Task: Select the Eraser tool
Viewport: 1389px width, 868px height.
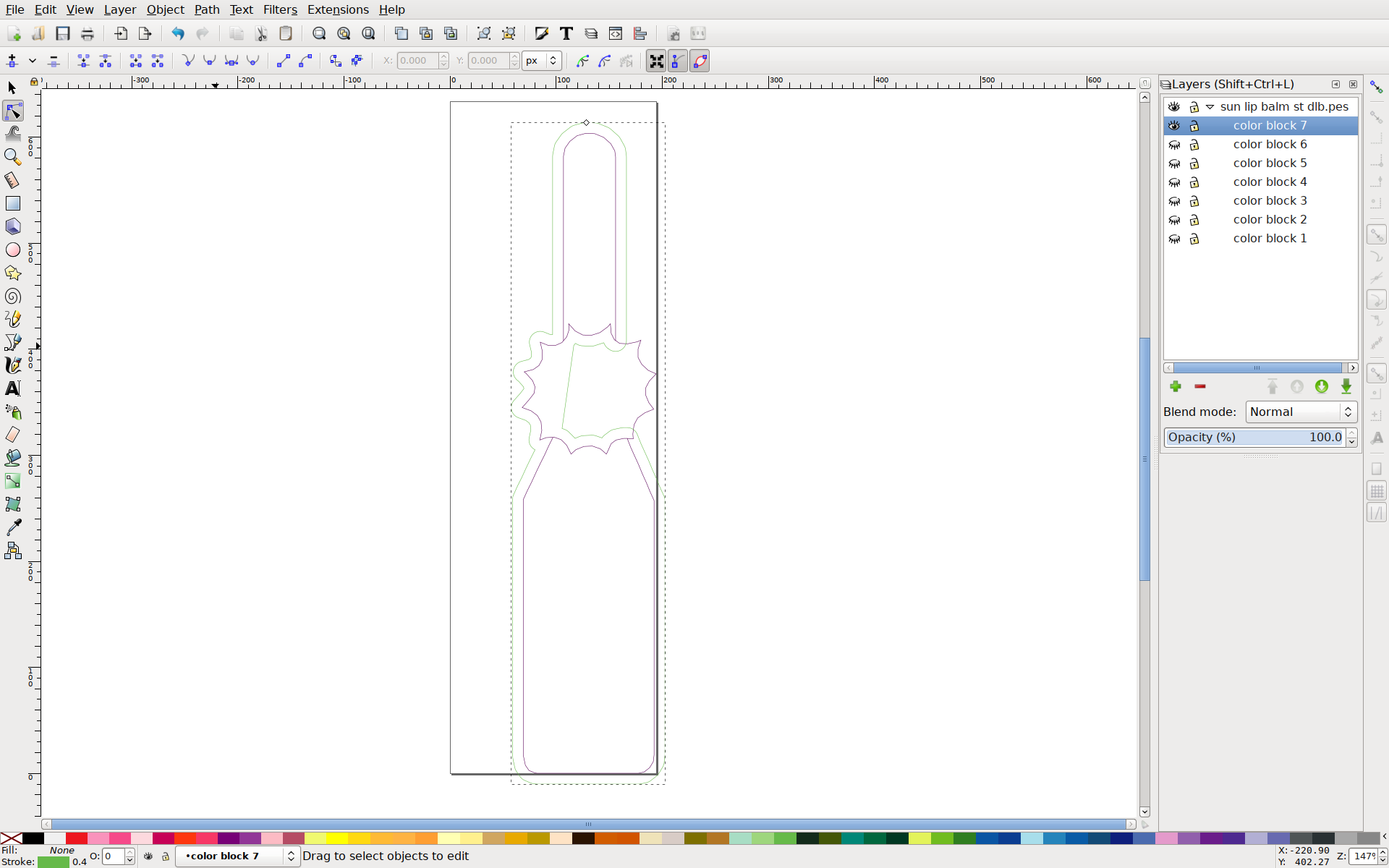Action: point(13,435)
